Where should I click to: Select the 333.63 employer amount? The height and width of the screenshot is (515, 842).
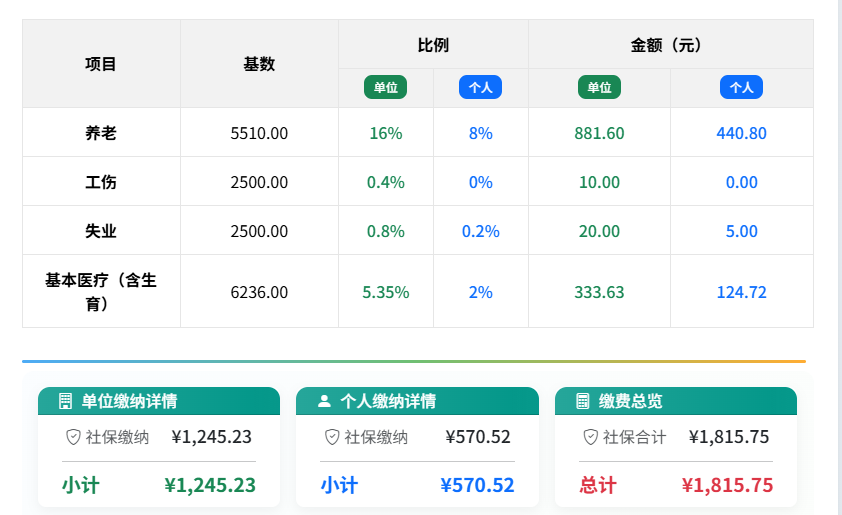[x=599, y=292]
